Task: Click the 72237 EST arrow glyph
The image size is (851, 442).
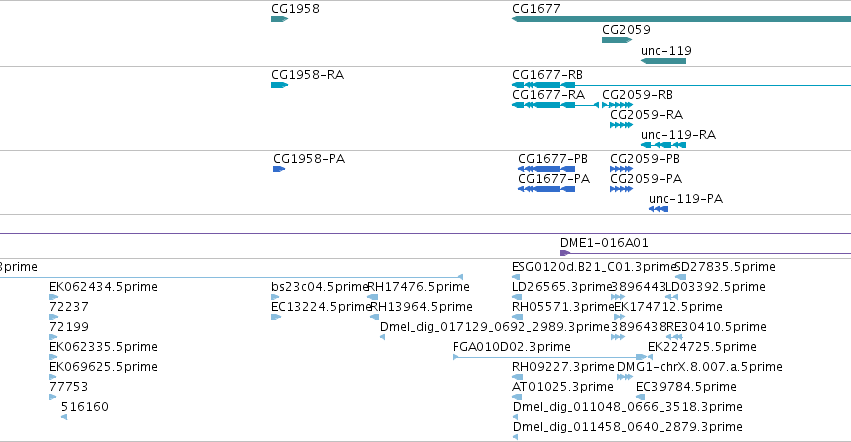Action: [x=53, y=317]
